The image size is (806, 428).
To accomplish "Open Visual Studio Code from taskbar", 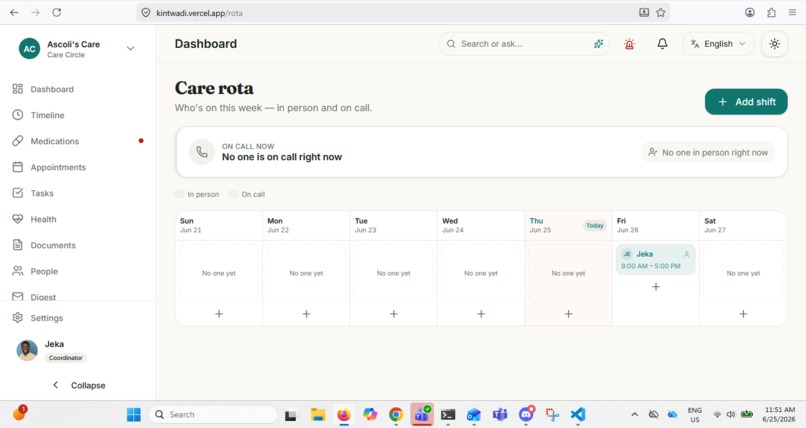I will (578, 415).
